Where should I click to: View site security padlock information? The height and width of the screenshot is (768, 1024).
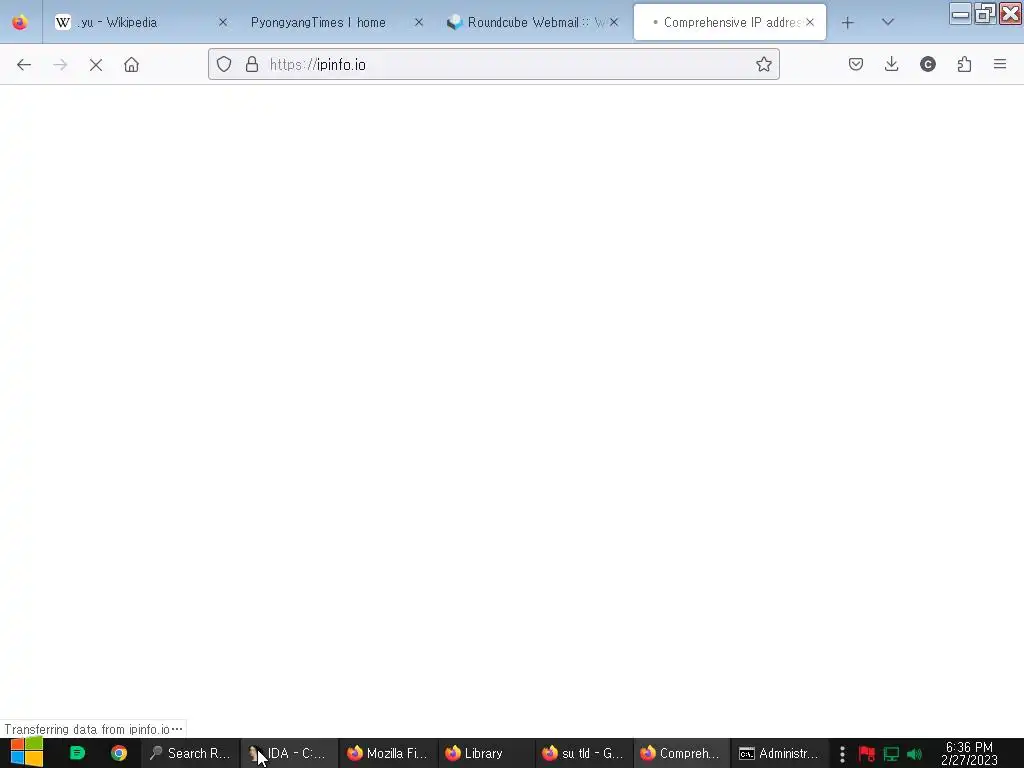pyautogui.click(x=252, y=65)
